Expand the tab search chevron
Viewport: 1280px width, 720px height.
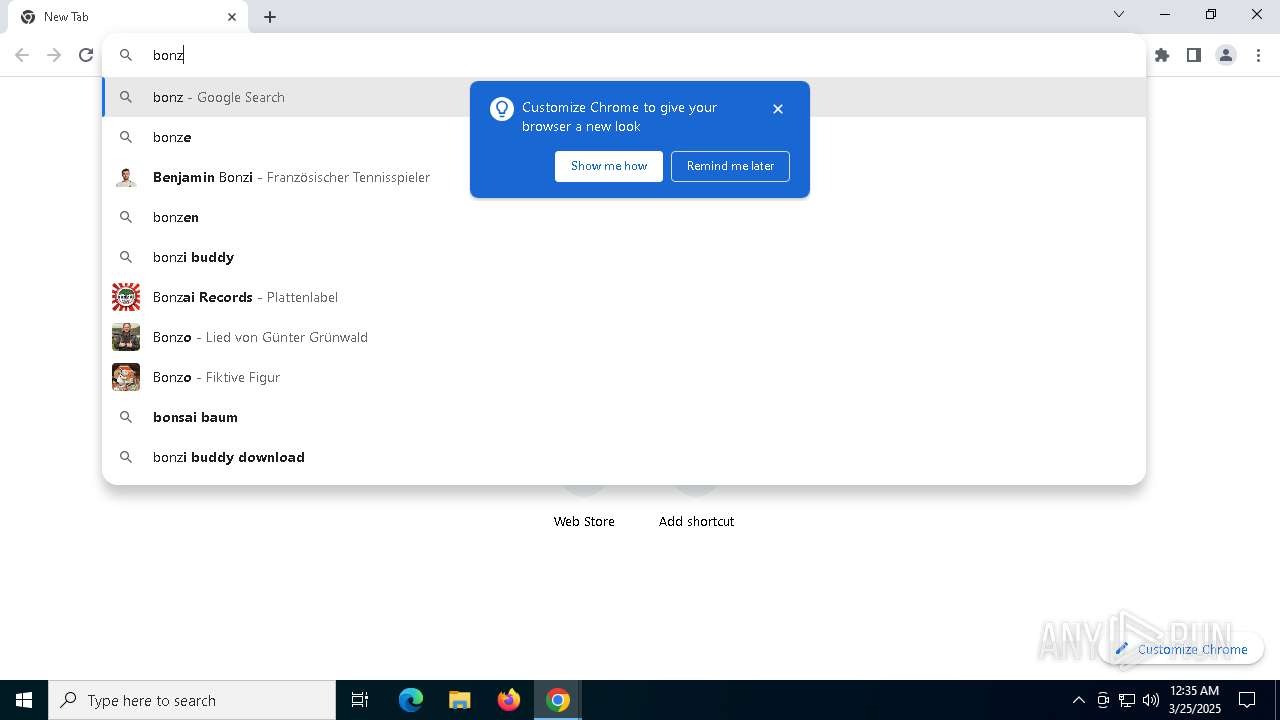[1119, 14]
